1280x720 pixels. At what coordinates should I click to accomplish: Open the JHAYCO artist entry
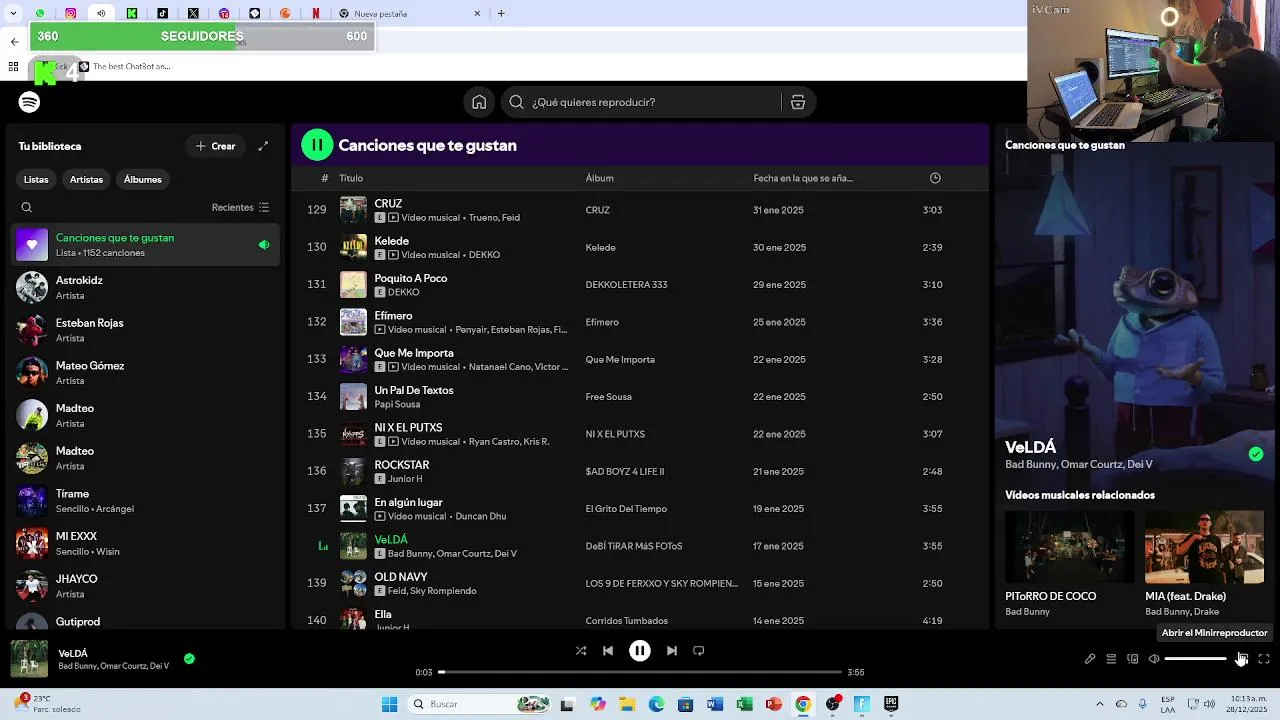point(146,586)
